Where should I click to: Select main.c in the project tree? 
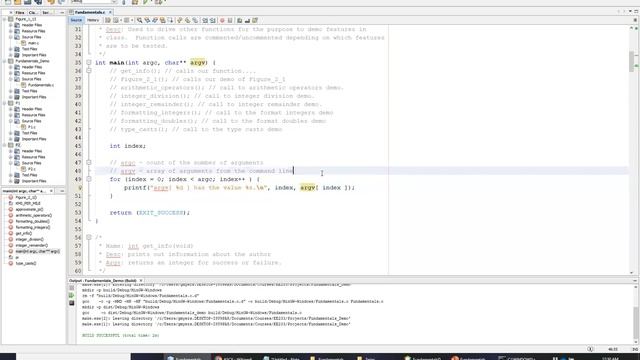coord(33,43)
